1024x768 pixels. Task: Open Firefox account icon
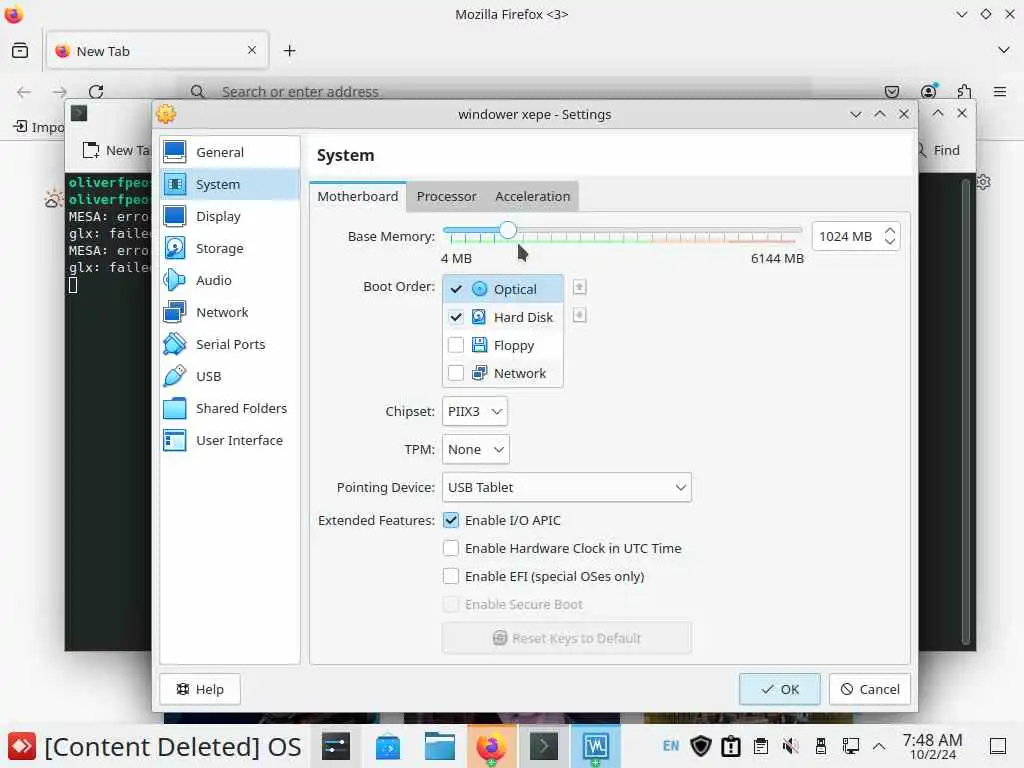tap(928, 91)
